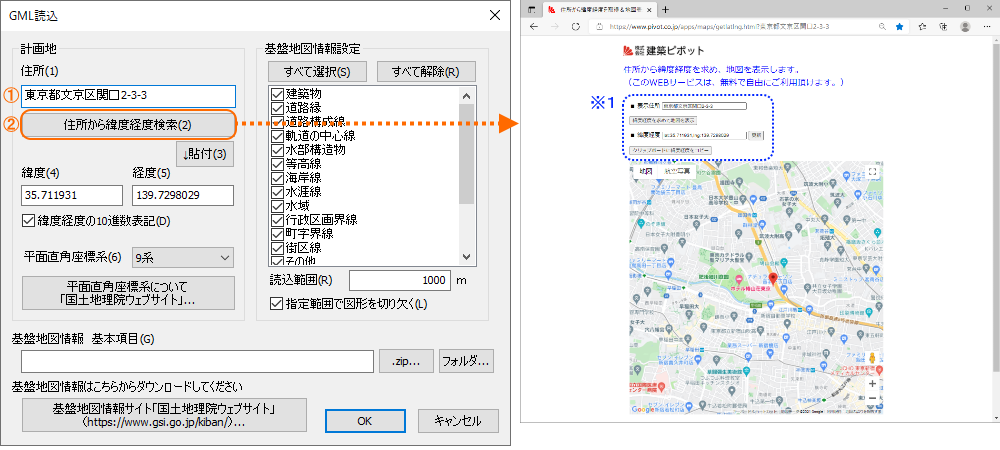This screenshot has height=450, width=1000.
Task: Zoom in the map with plus button
Action: pyautogui.click(x=872, y=383)
